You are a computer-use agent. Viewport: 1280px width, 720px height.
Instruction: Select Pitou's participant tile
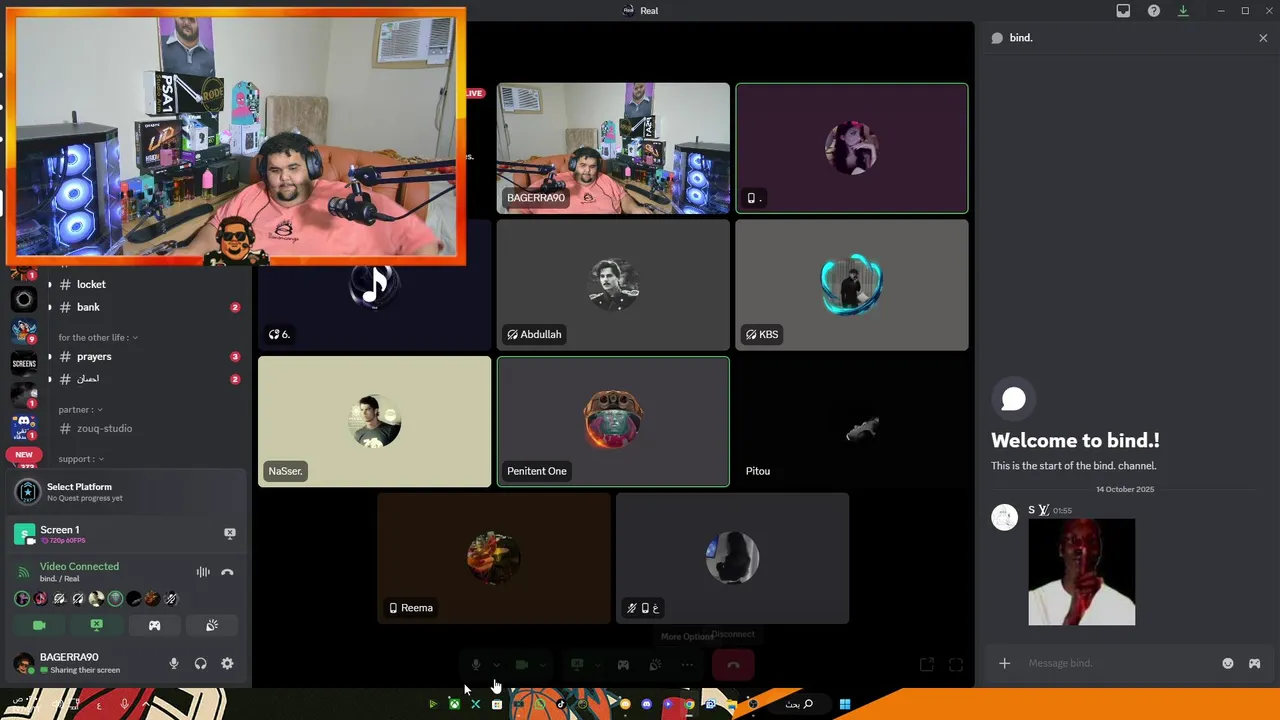(x=852, y=421)
